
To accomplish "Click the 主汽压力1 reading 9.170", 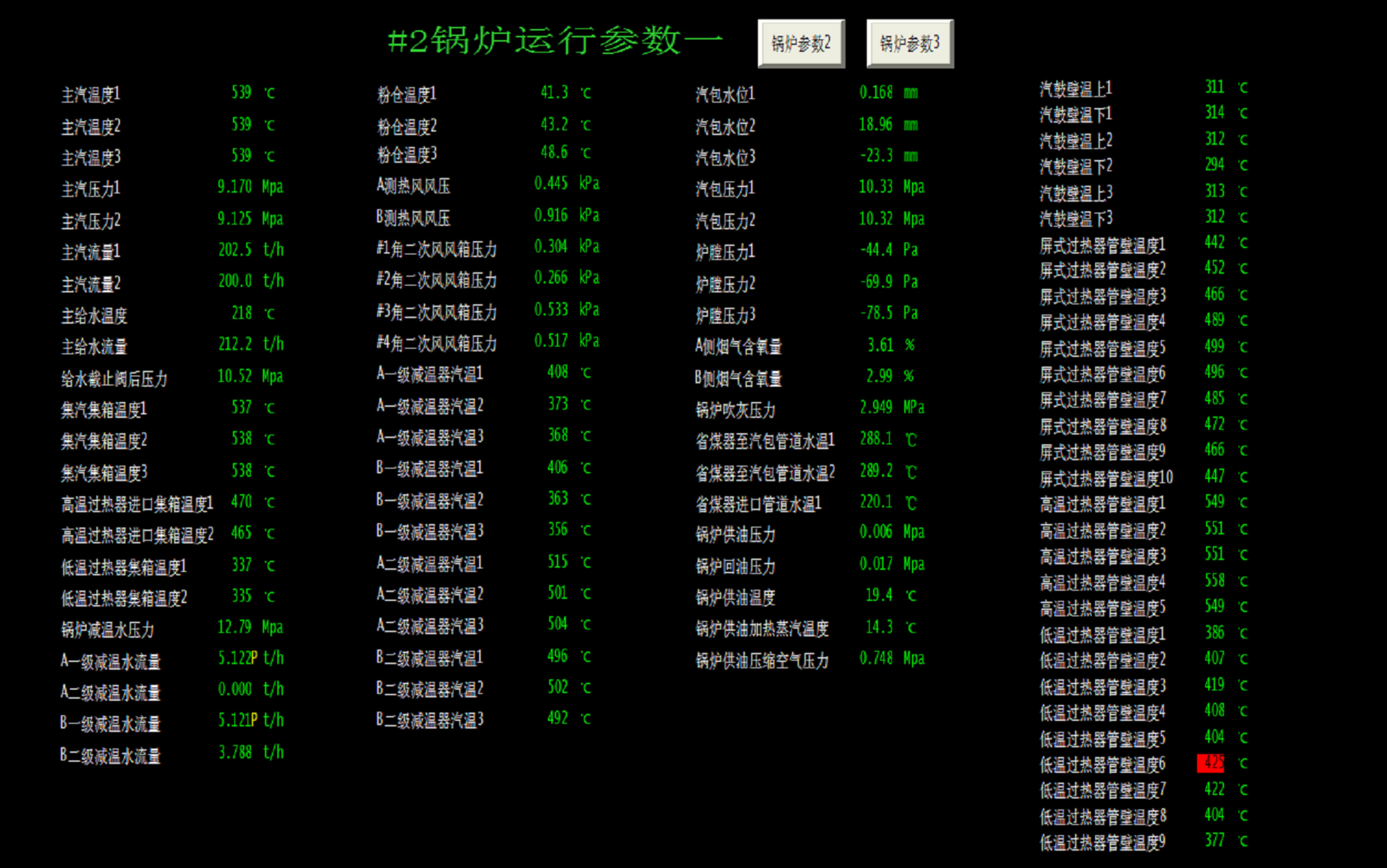I will tap(234, 187).
